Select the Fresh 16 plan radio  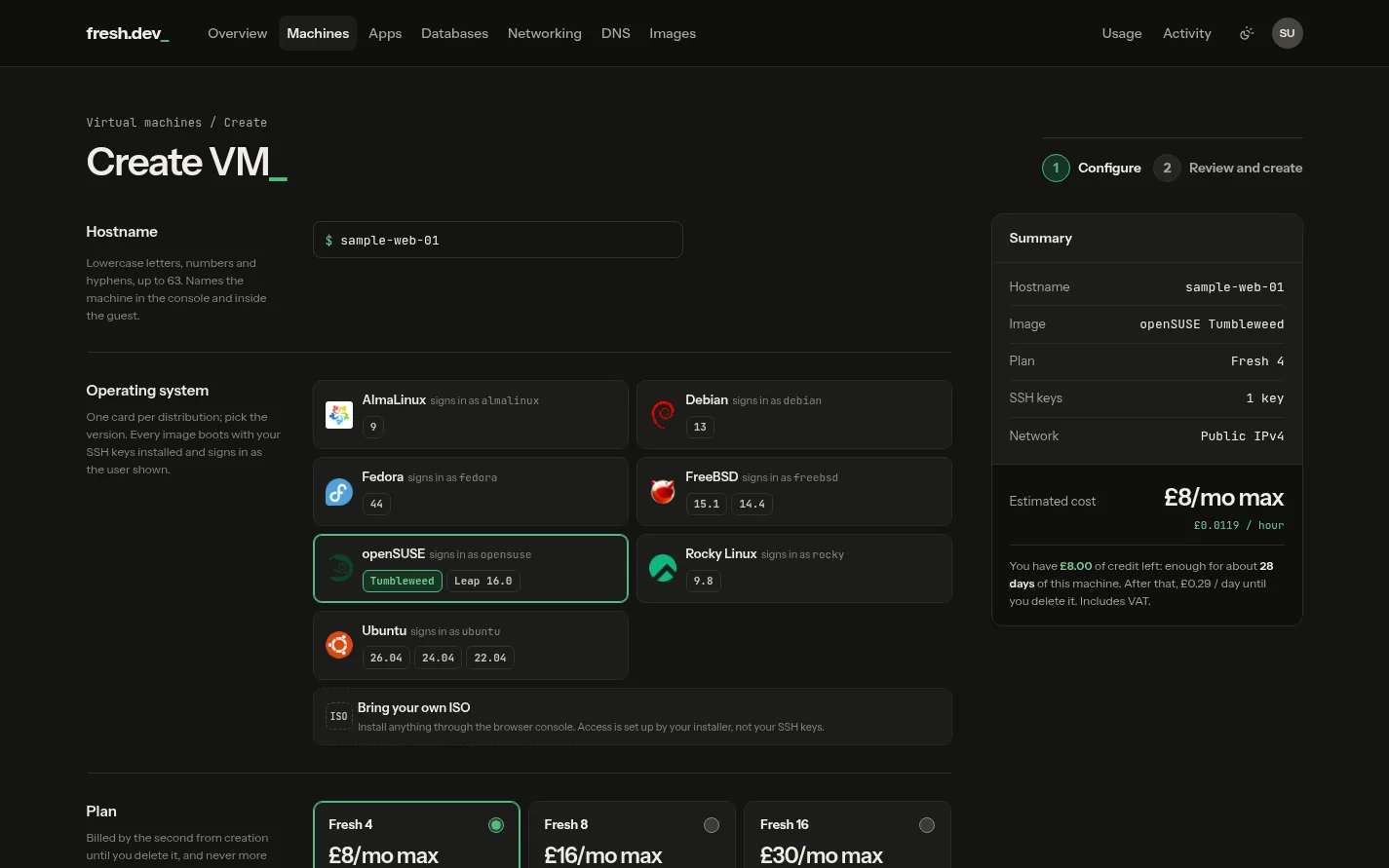coord(927,825)
